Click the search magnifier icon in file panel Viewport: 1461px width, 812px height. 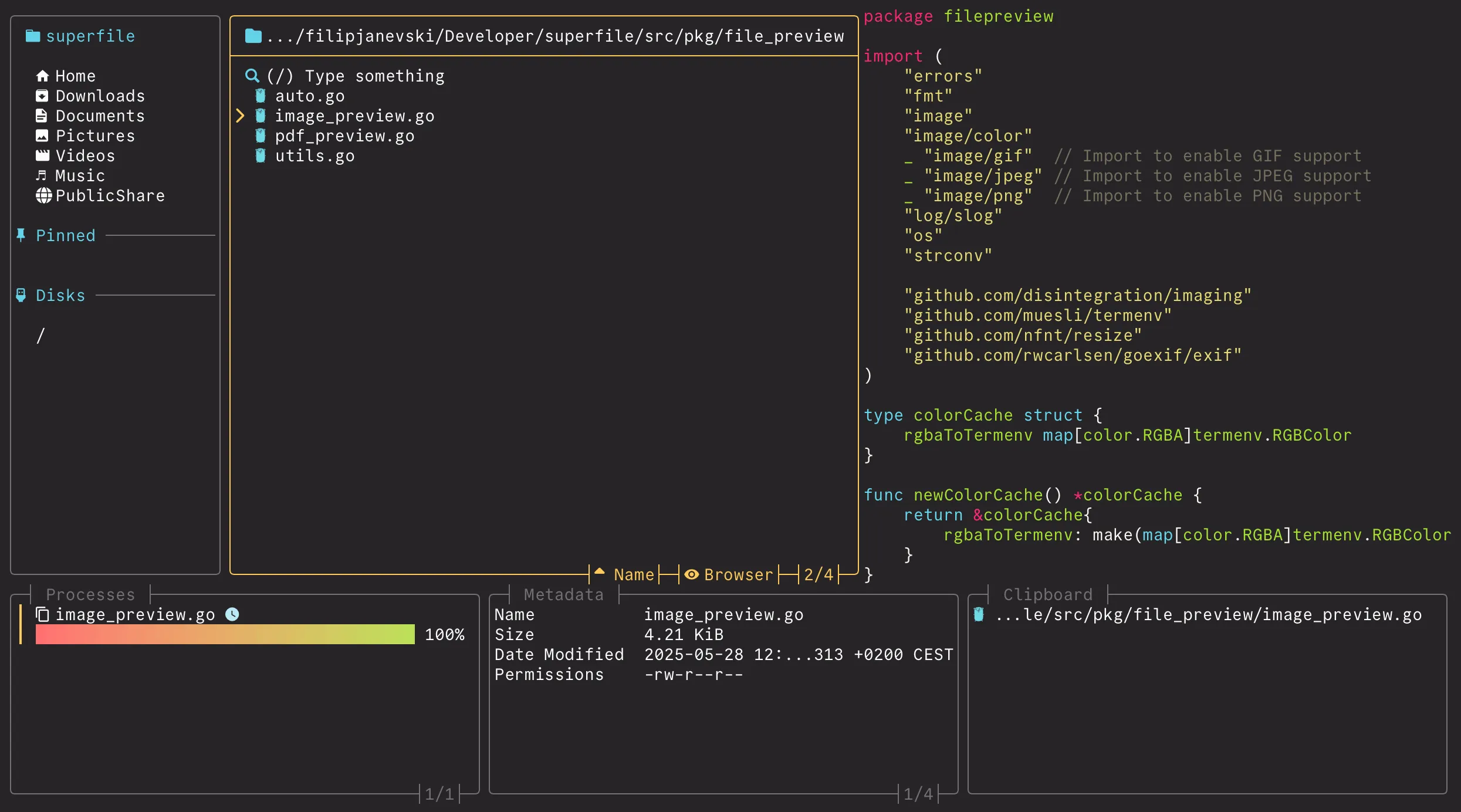point(252,75)
